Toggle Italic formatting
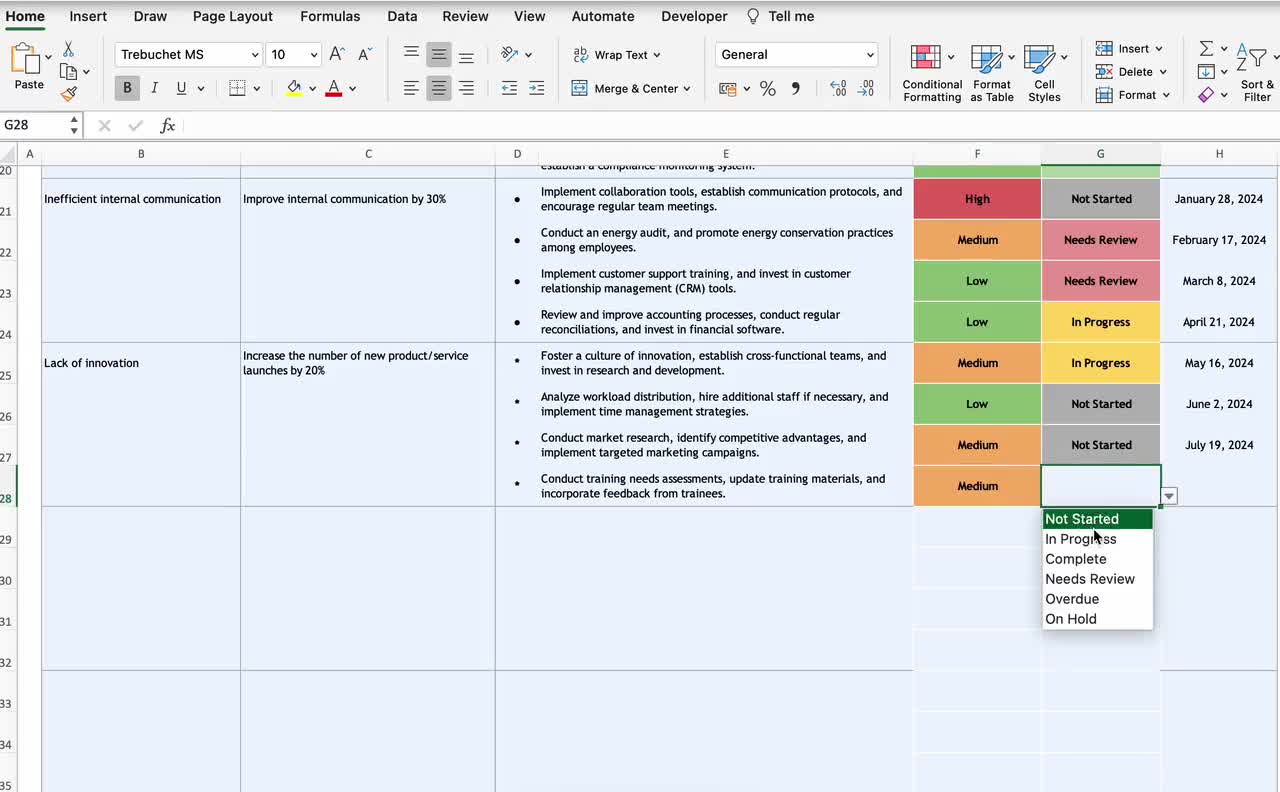Image resolution: width=1280 pixels, height=792 pixels. tap(154, 88)
